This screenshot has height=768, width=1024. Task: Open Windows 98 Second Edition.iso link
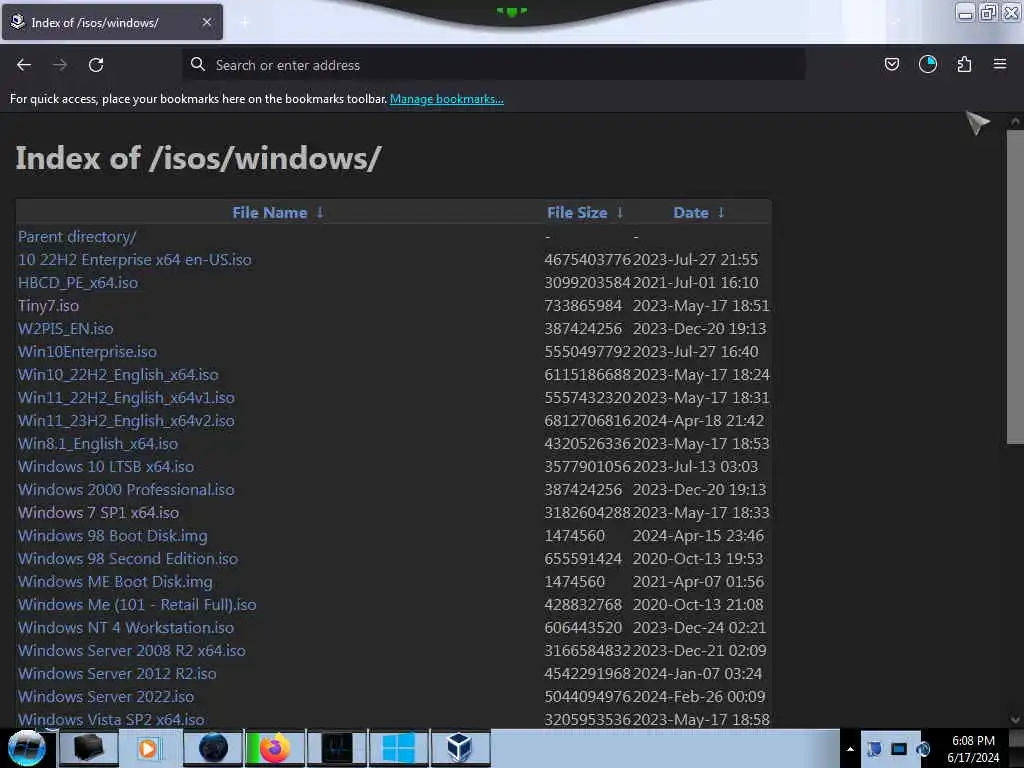128,559
